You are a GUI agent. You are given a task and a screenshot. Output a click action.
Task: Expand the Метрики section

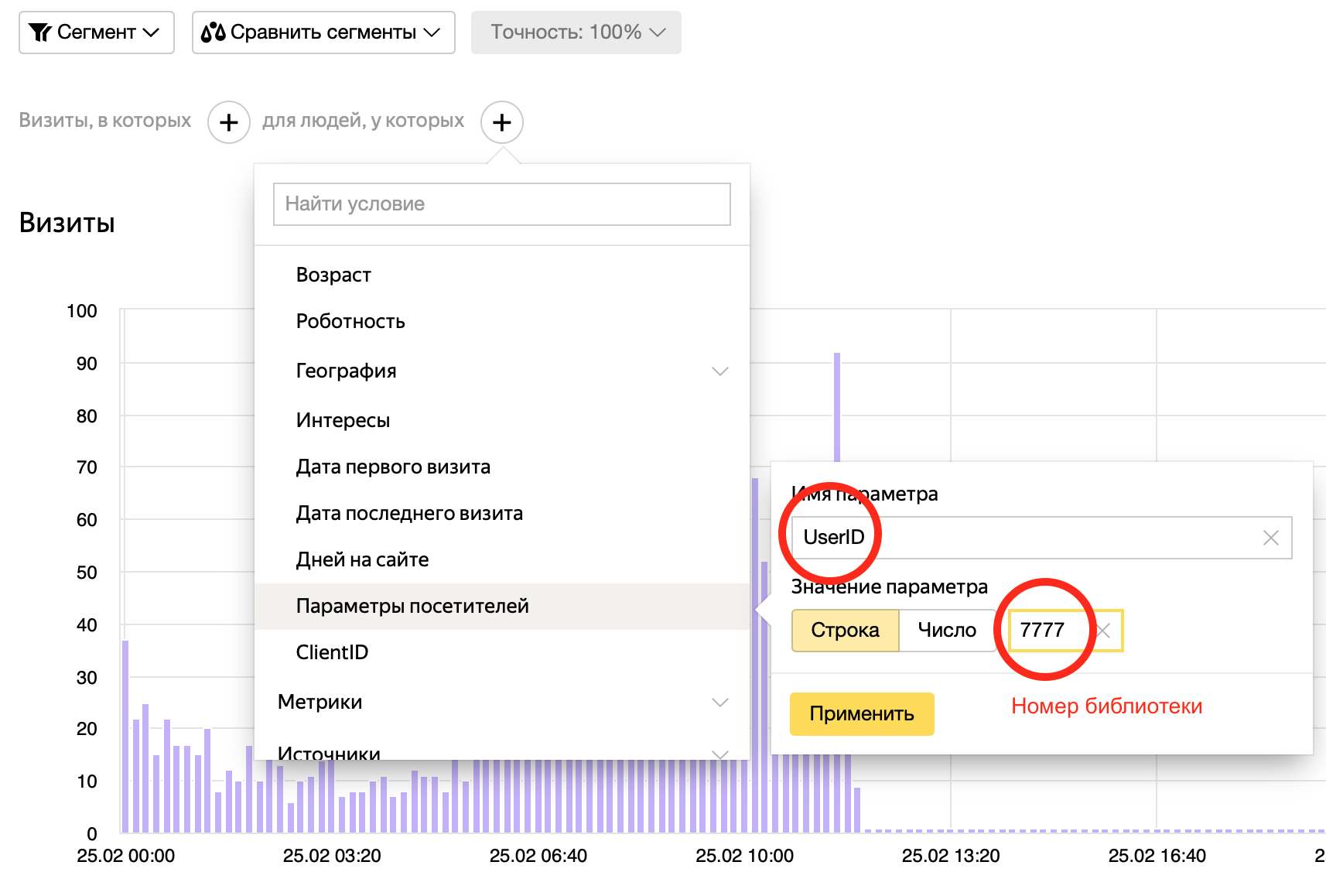pos(720,702)
